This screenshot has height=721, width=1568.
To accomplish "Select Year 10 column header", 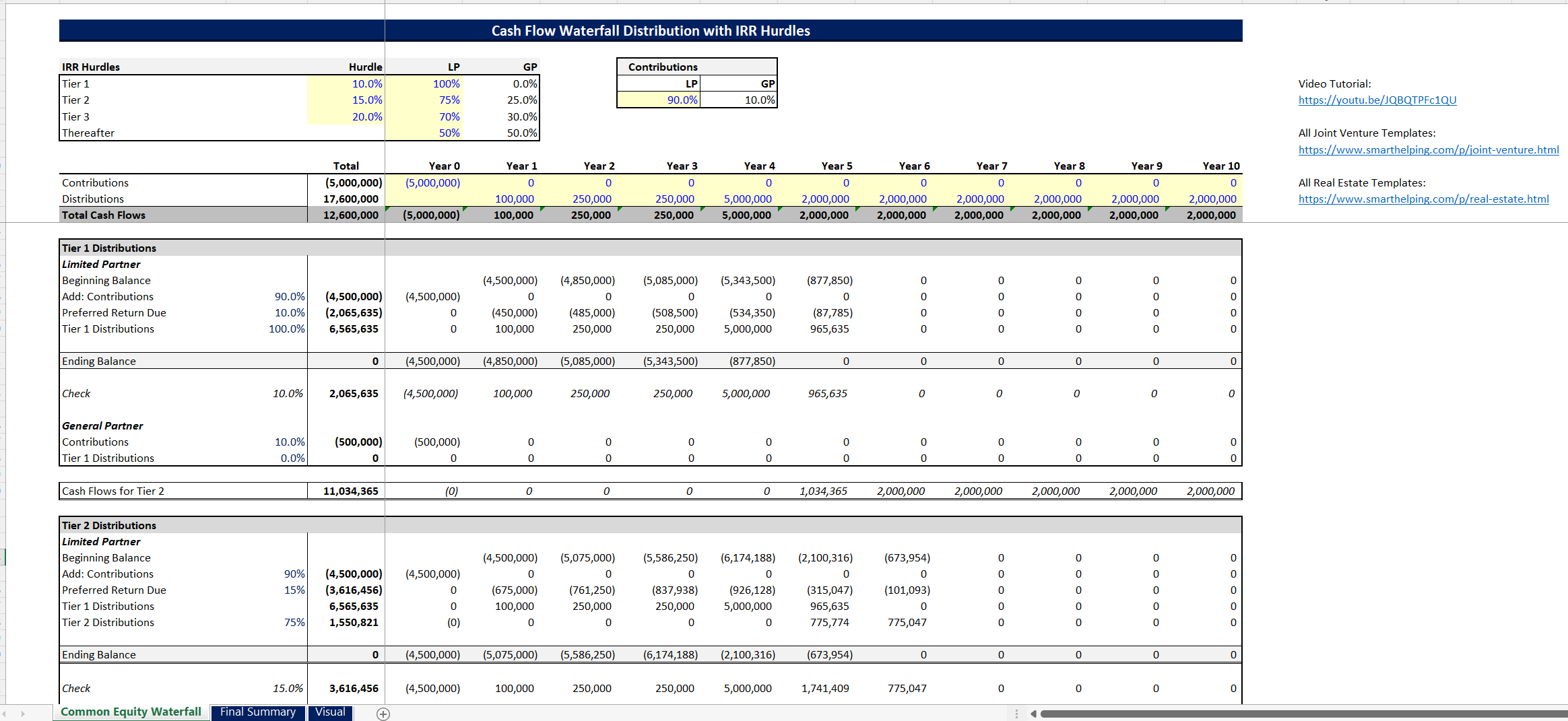I will click(x=1204, y=166).
